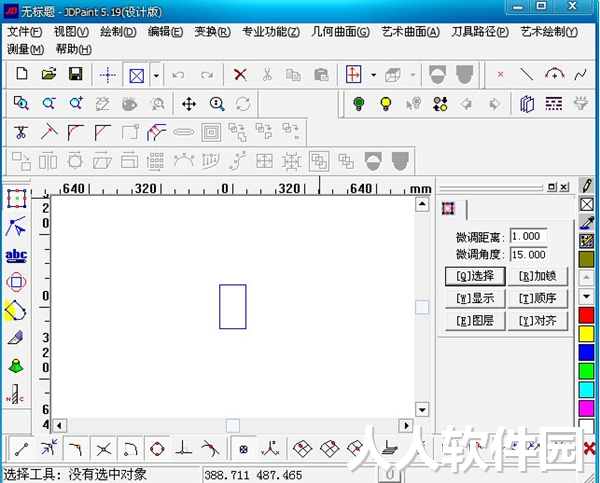Viewport: 600px width, 483px height.
Task: Open the 绘制(D) menu
Action: (x=118, y=32)
